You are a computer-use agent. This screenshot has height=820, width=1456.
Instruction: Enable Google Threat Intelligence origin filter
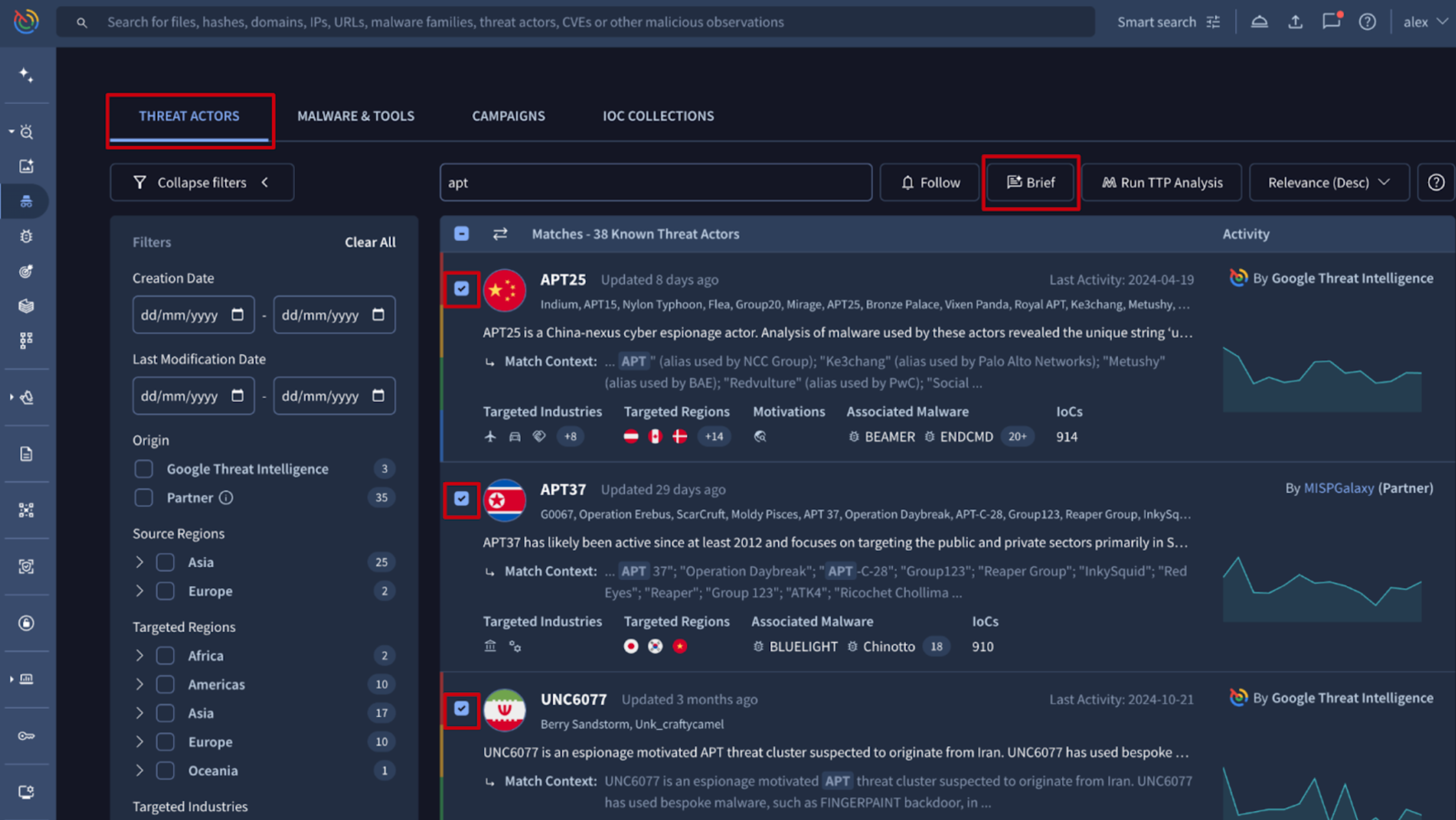144,468
